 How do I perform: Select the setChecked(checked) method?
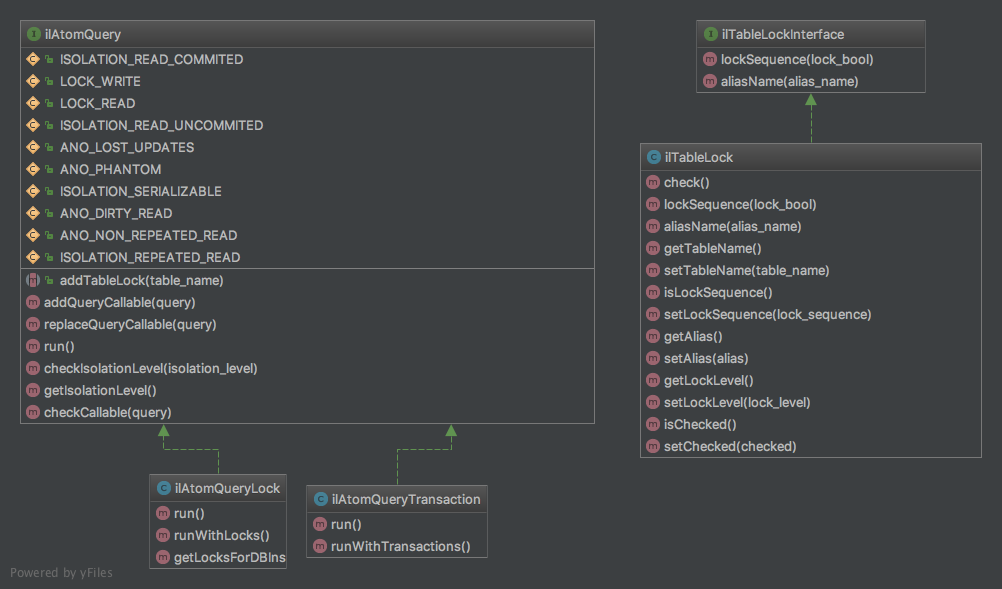pos(730,446)
